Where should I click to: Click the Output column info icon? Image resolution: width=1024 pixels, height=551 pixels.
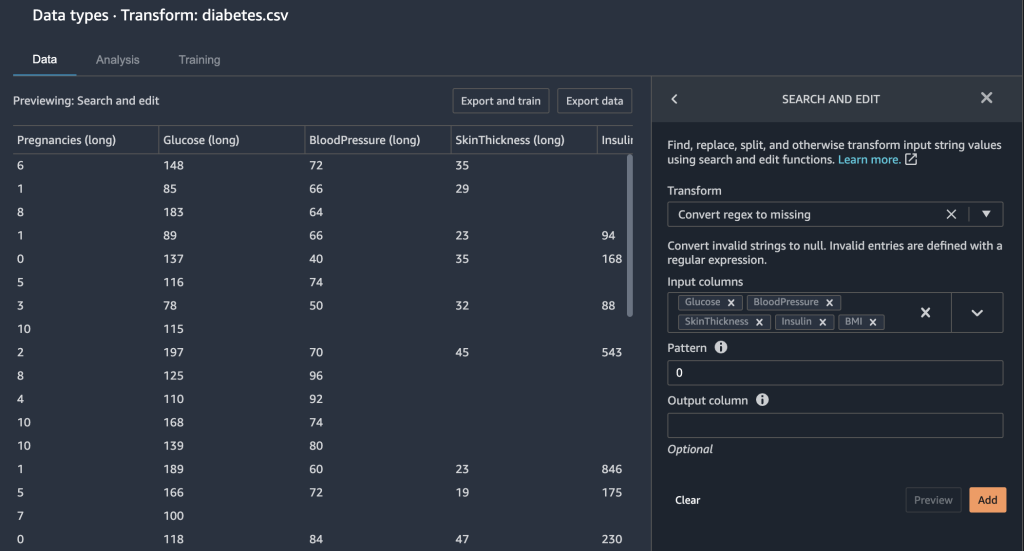click(762, 400)
